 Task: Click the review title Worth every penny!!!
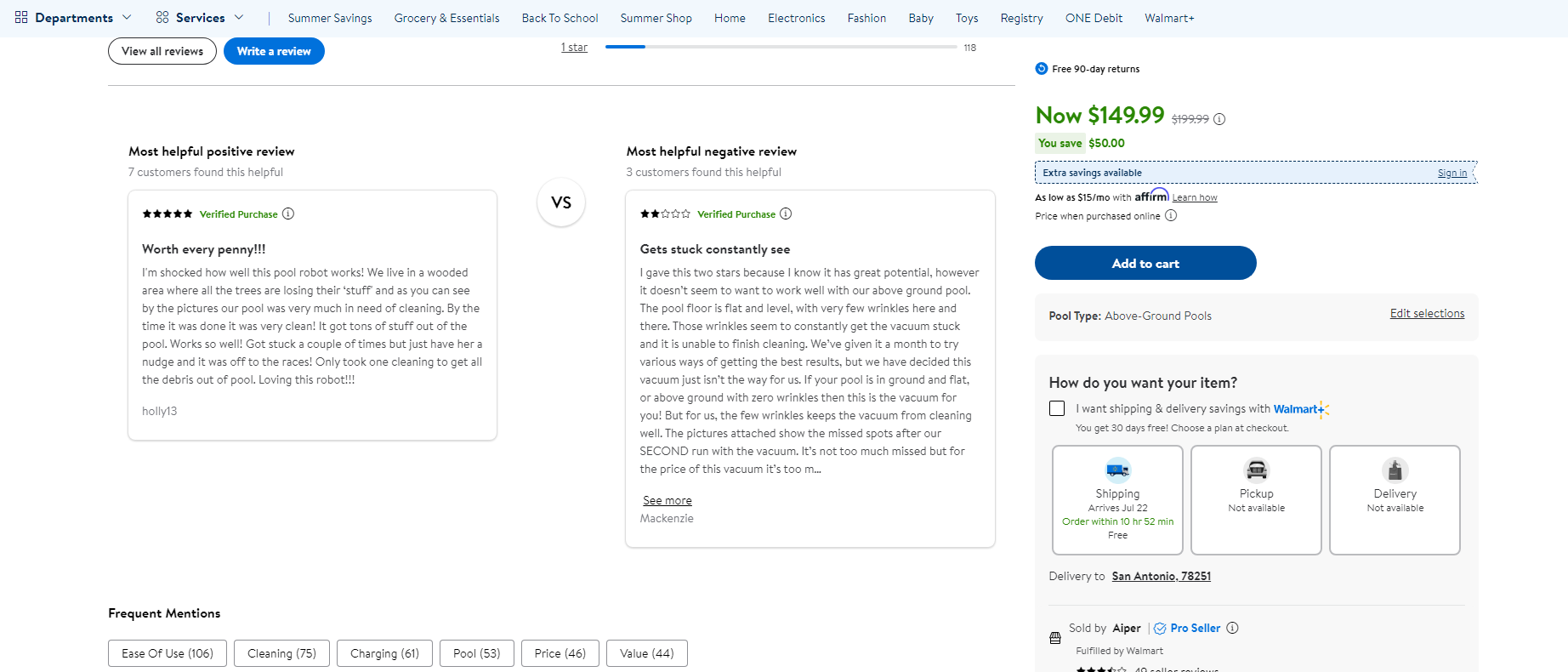204,249
